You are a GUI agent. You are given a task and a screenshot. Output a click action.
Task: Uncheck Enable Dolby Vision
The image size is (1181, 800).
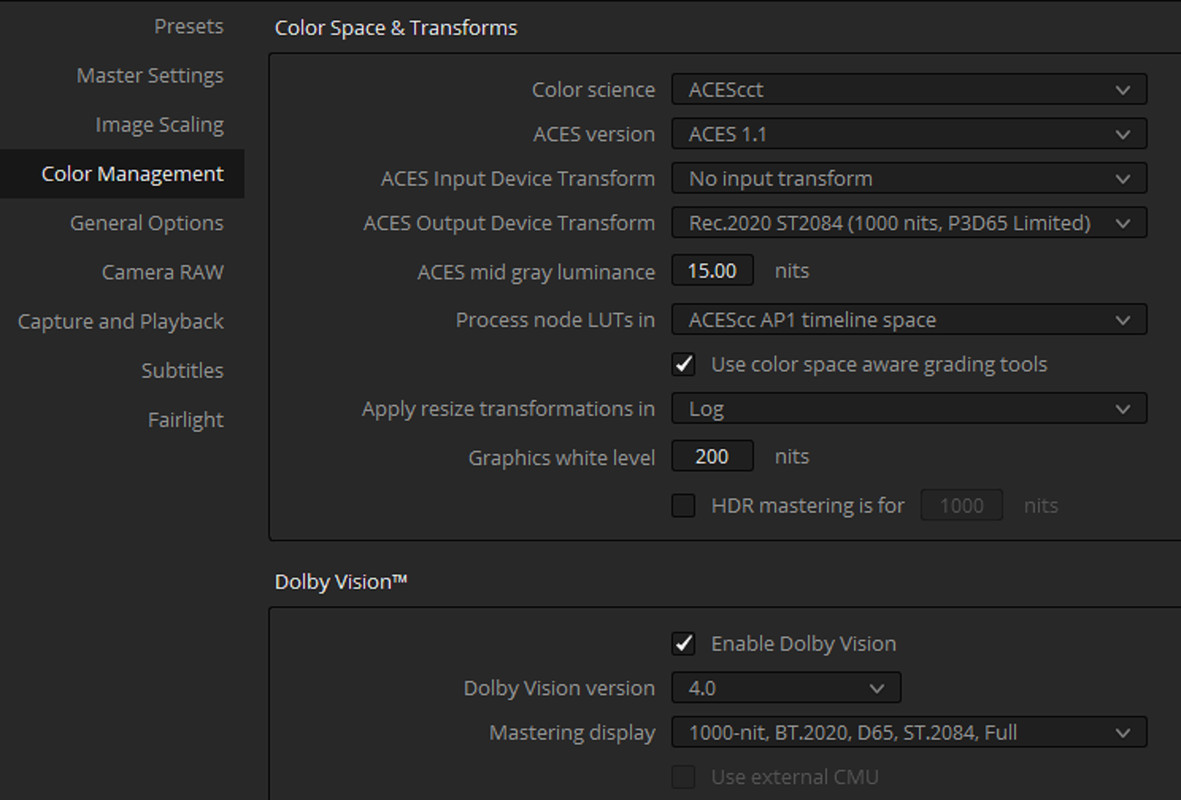coord(684,644)
